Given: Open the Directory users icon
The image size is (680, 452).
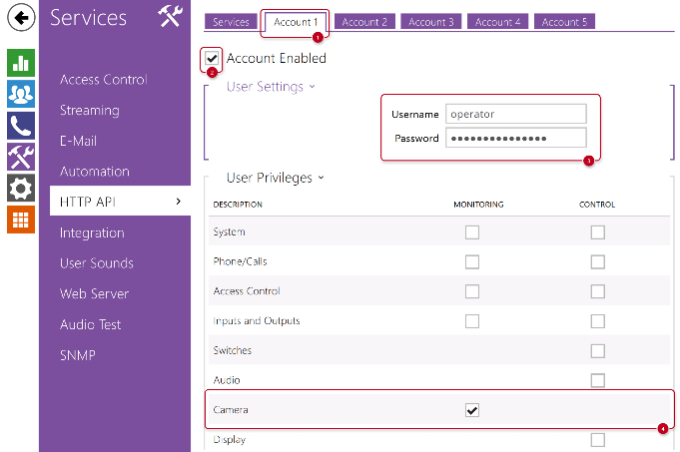Looking at the screenshot, I should (21, 94).
